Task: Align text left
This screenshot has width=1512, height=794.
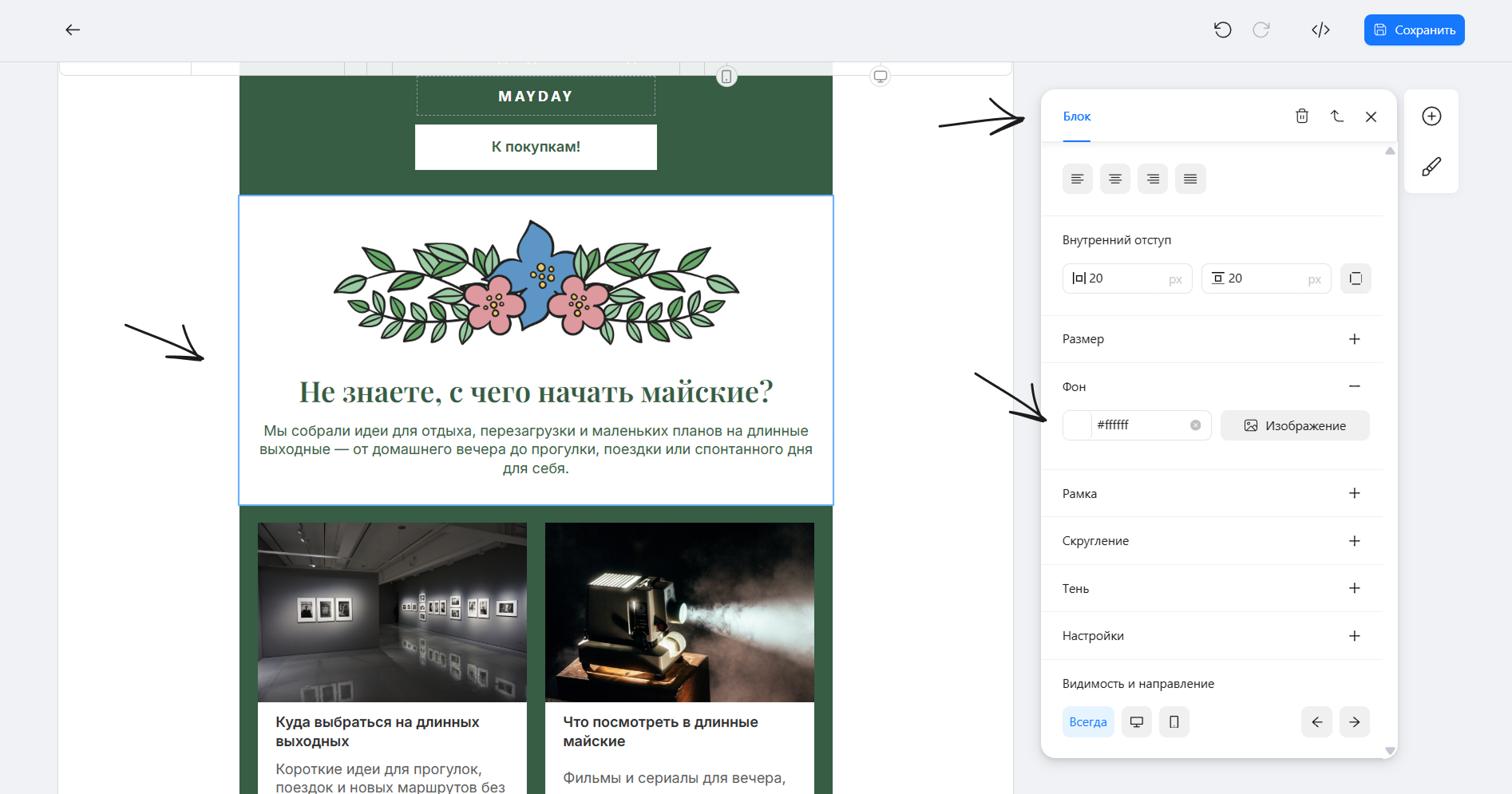Action: tap(1078, 179)
